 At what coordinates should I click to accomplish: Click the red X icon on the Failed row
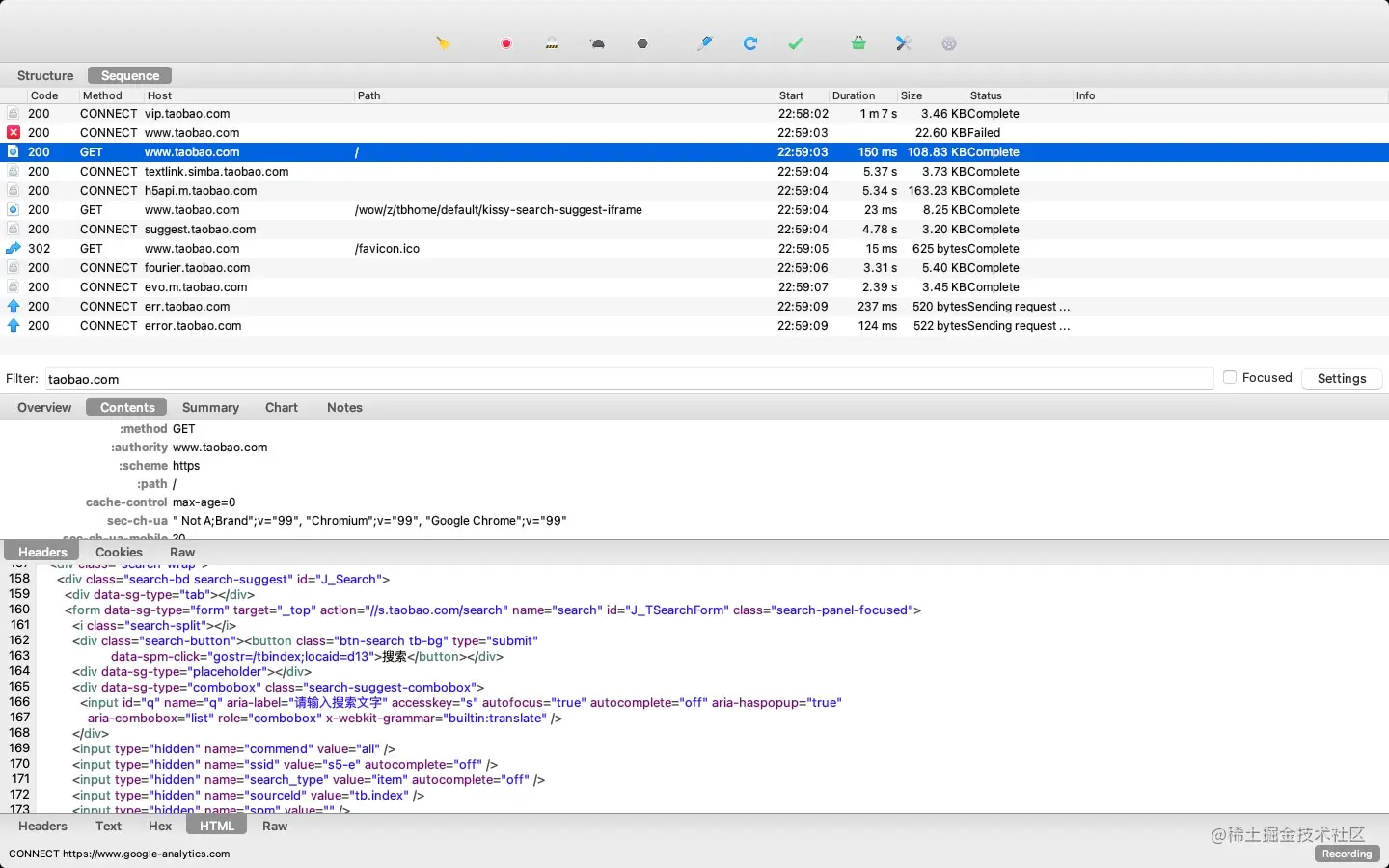click(14, 133)
